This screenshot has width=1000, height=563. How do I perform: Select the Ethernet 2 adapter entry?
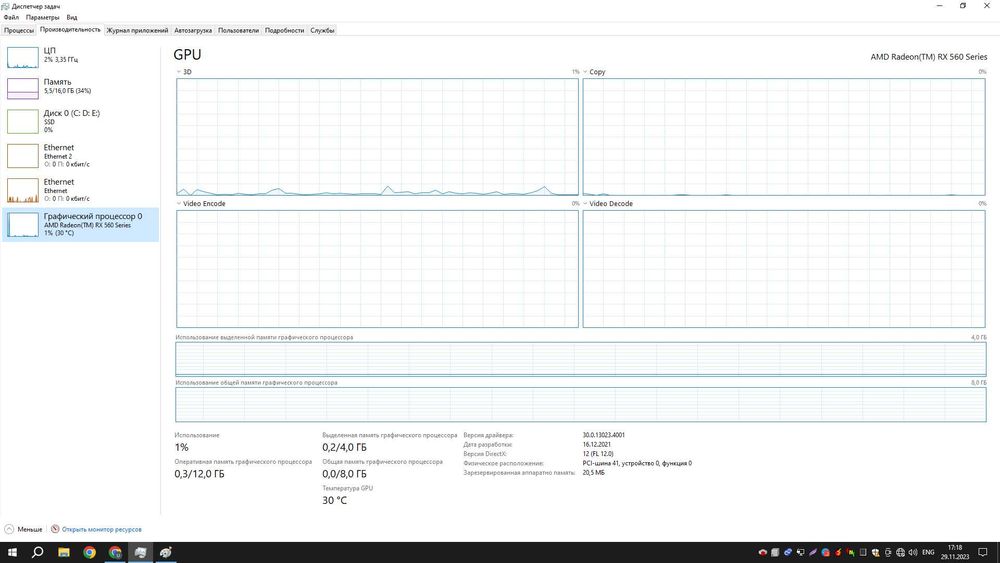pyautogui.click(x=80, y=156)
